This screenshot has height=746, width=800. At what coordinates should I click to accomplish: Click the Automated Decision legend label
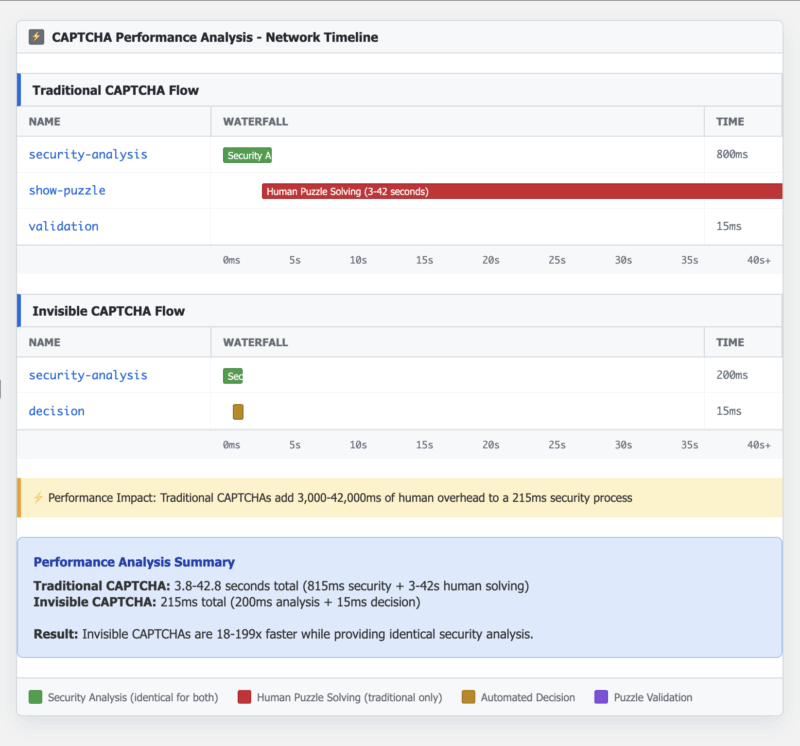pos(528,697)
